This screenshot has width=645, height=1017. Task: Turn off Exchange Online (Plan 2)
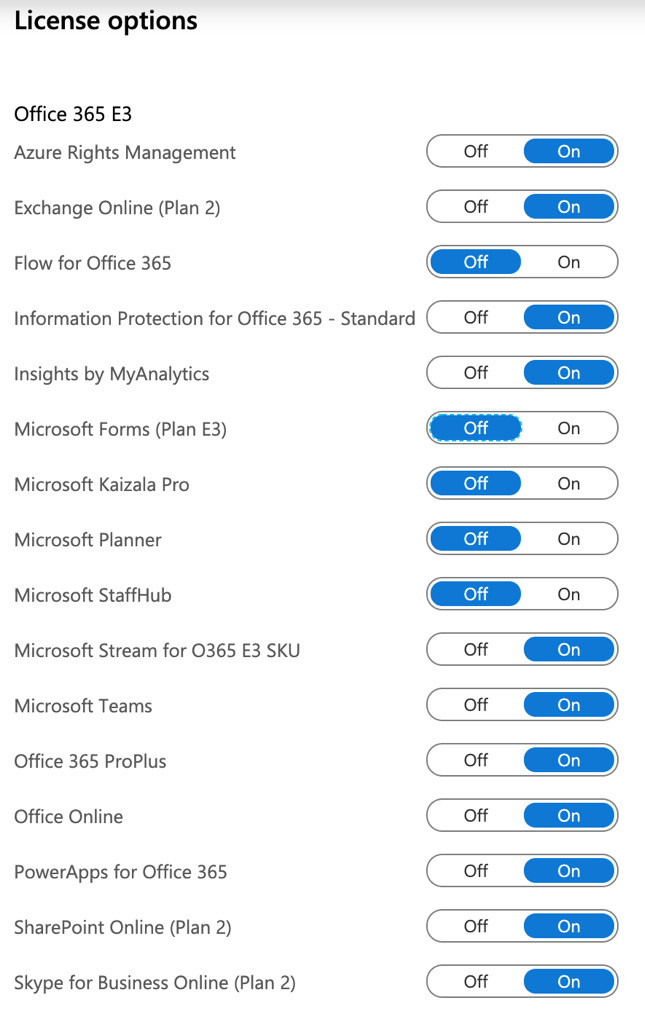click(x=475, y=207)
